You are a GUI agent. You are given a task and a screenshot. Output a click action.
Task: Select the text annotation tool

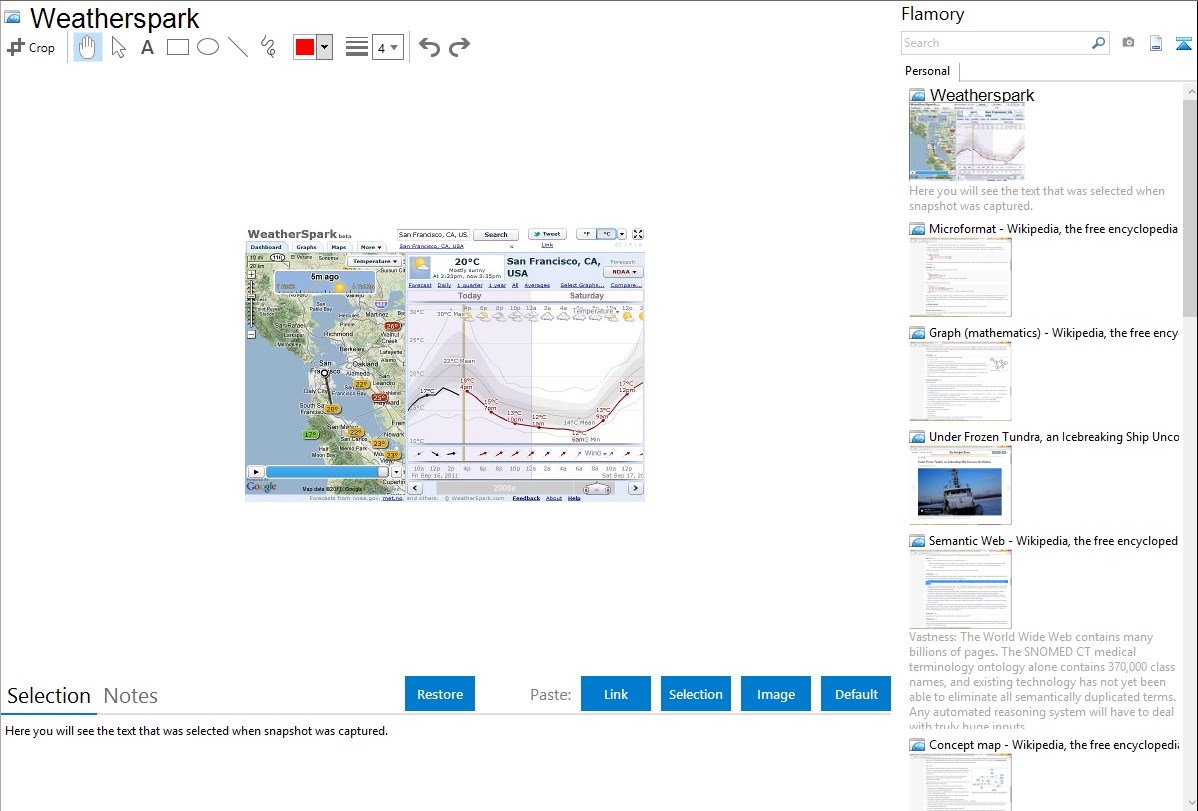[x=147, y=47]
